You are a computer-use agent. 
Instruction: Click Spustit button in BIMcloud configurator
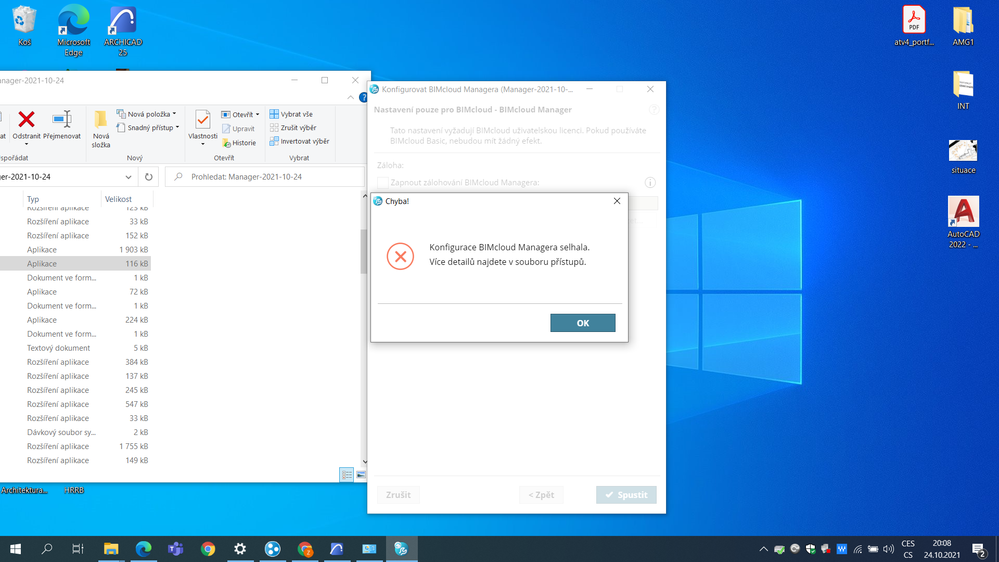coord(626,494)
